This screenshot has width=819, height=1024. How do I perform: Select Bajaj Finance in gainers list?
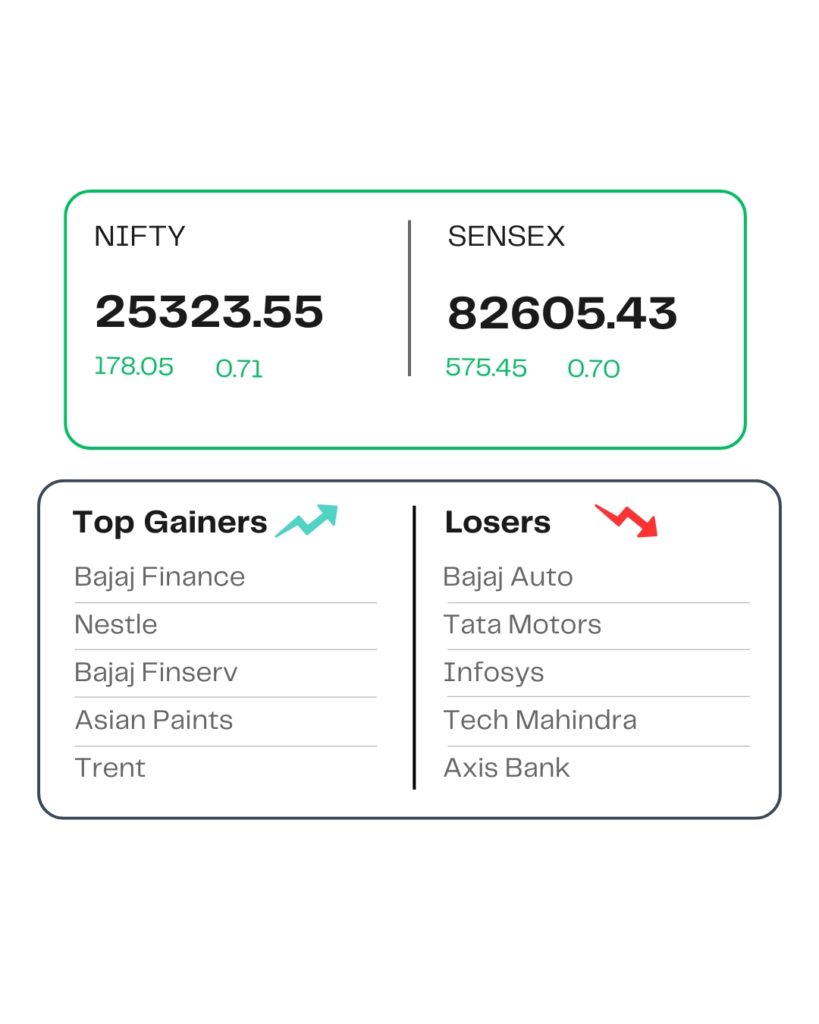(159, 577)
